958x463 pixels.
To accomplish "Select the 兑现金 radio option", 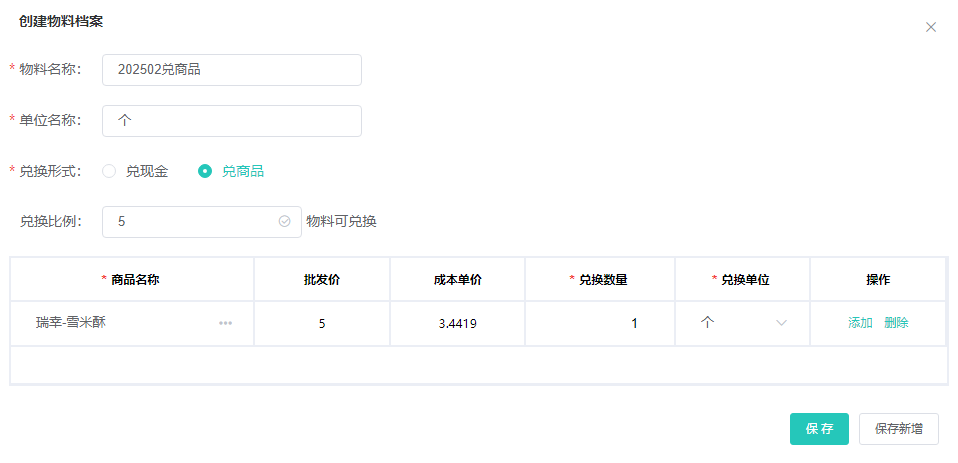I will click(109, 171).
